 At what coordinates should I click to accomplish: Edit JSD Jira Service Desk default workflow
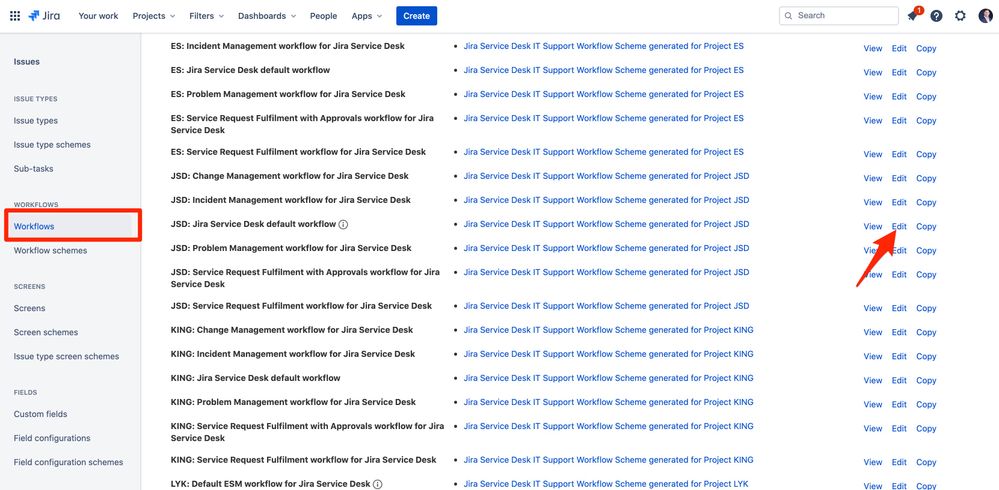899,226
